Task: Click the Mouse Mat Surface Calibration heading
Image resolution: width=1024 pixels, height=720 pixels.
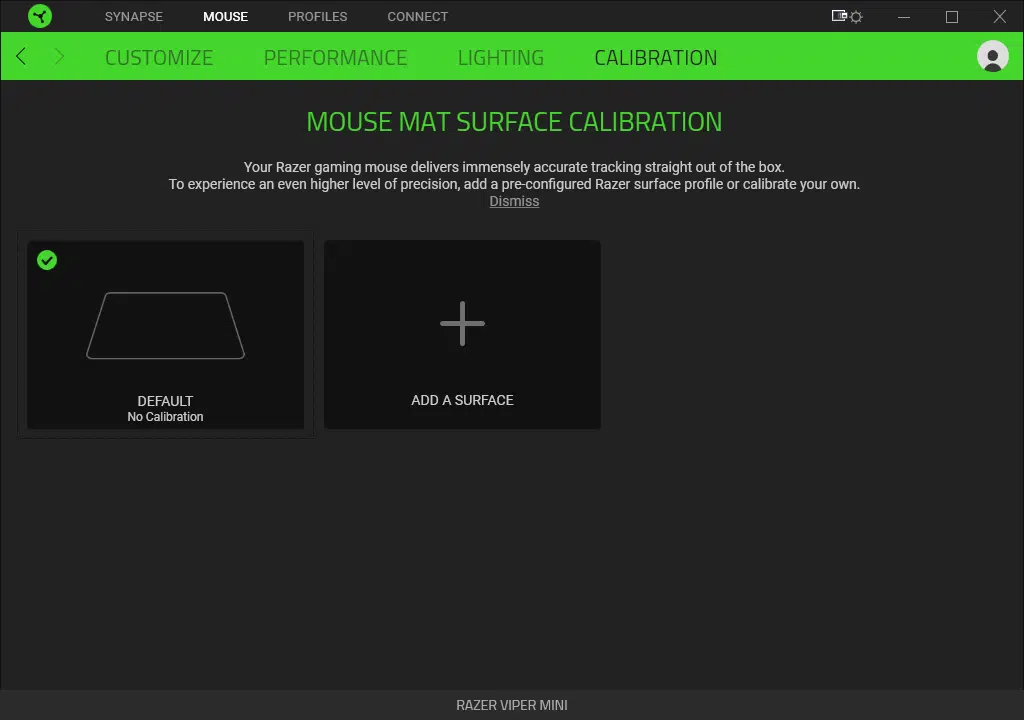Action: coord(514,122)
